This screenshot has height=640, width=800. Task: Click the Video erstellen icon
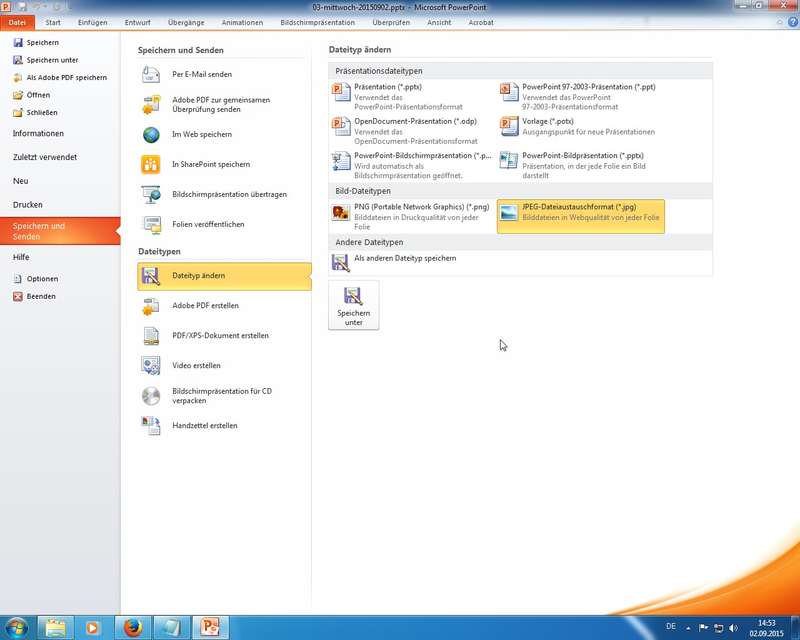151,365
